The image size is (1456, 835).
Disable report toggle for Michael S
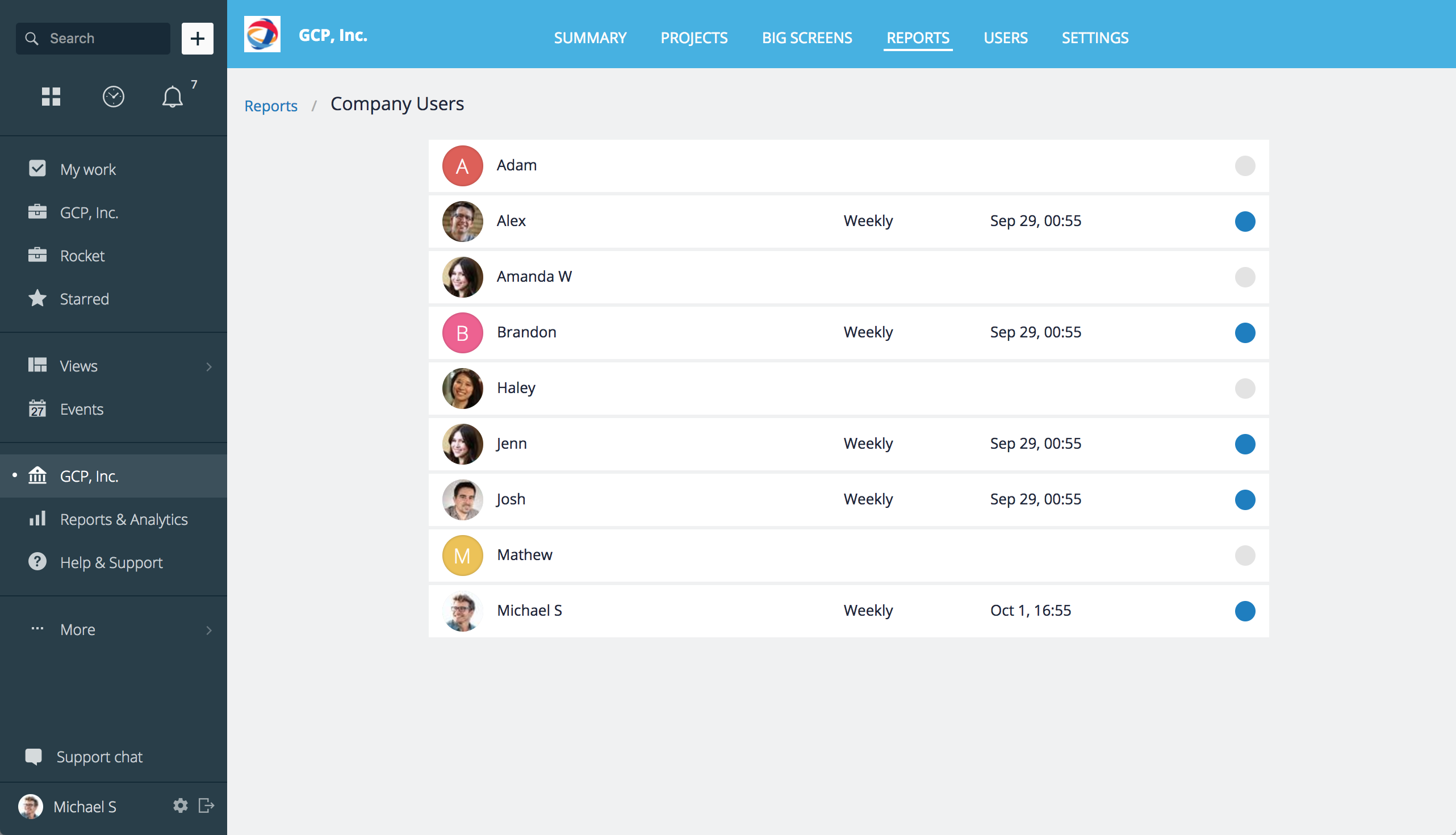1245,611
